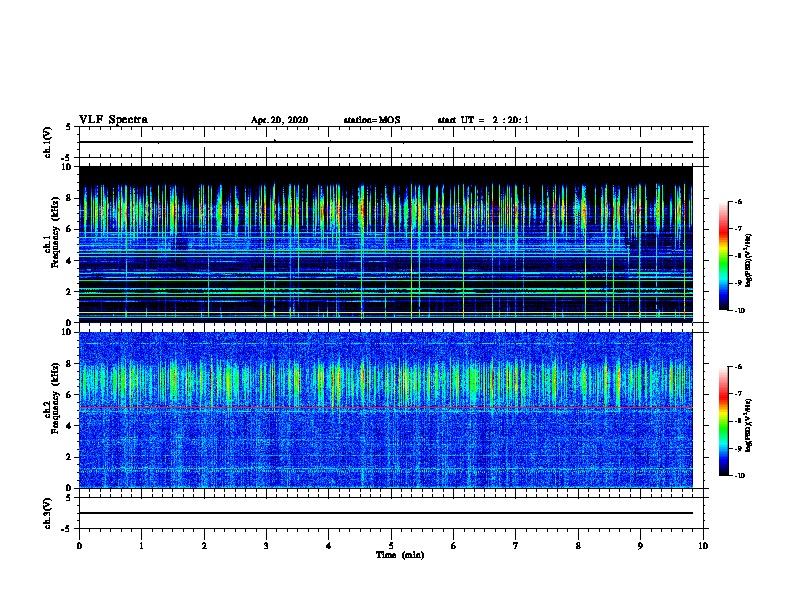The width and height of the screenshot is (792, 612).
Task: Click inside the ch.2 frequency spectrogram panel
Action: coord(386,410)
